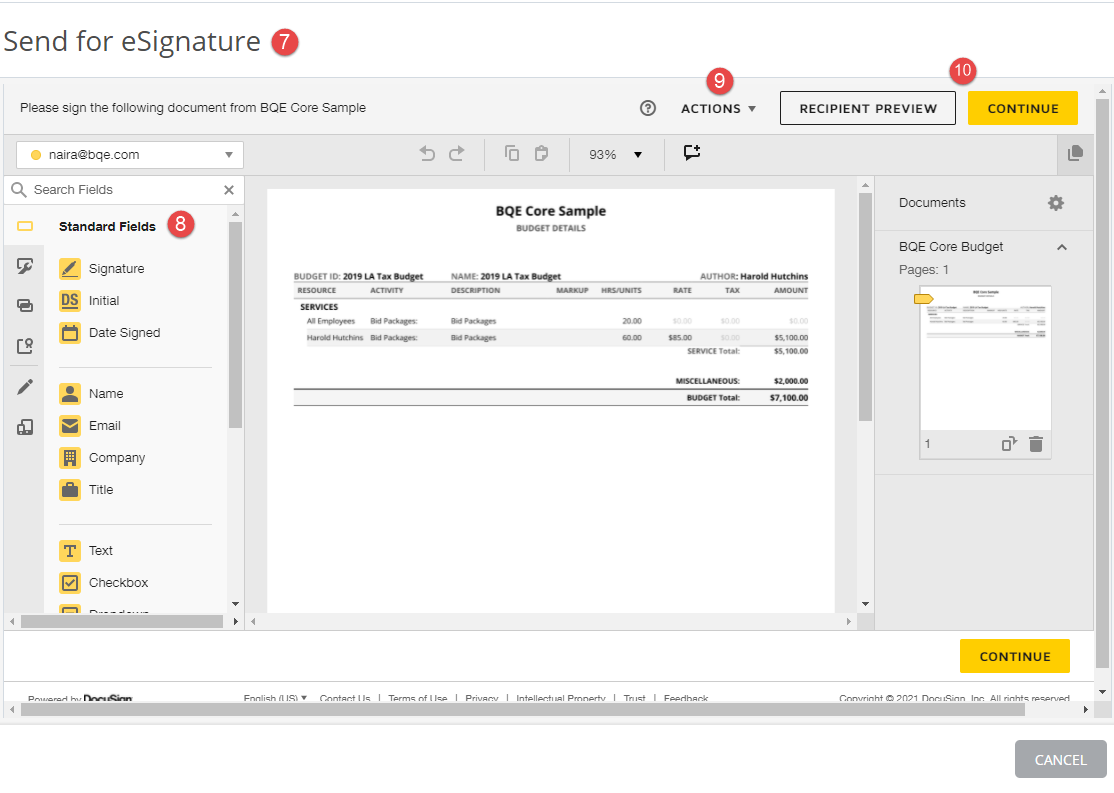The height and width of the screenshot is (793, 1114).
Task: Delete the page with trash icon
Action: point(1036,444)
